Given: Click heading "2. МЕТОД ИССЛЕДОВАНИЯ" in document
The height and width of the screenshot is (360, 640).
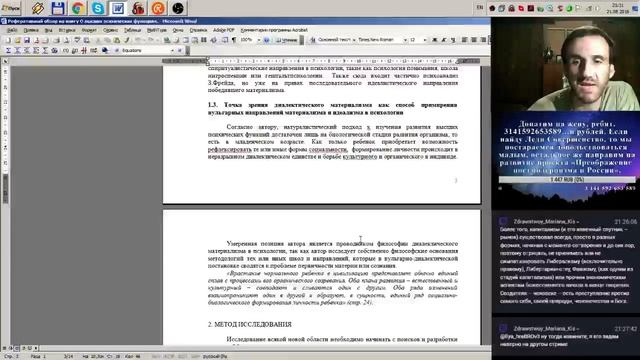Looking at the screenshot, I should coord(250,324).
